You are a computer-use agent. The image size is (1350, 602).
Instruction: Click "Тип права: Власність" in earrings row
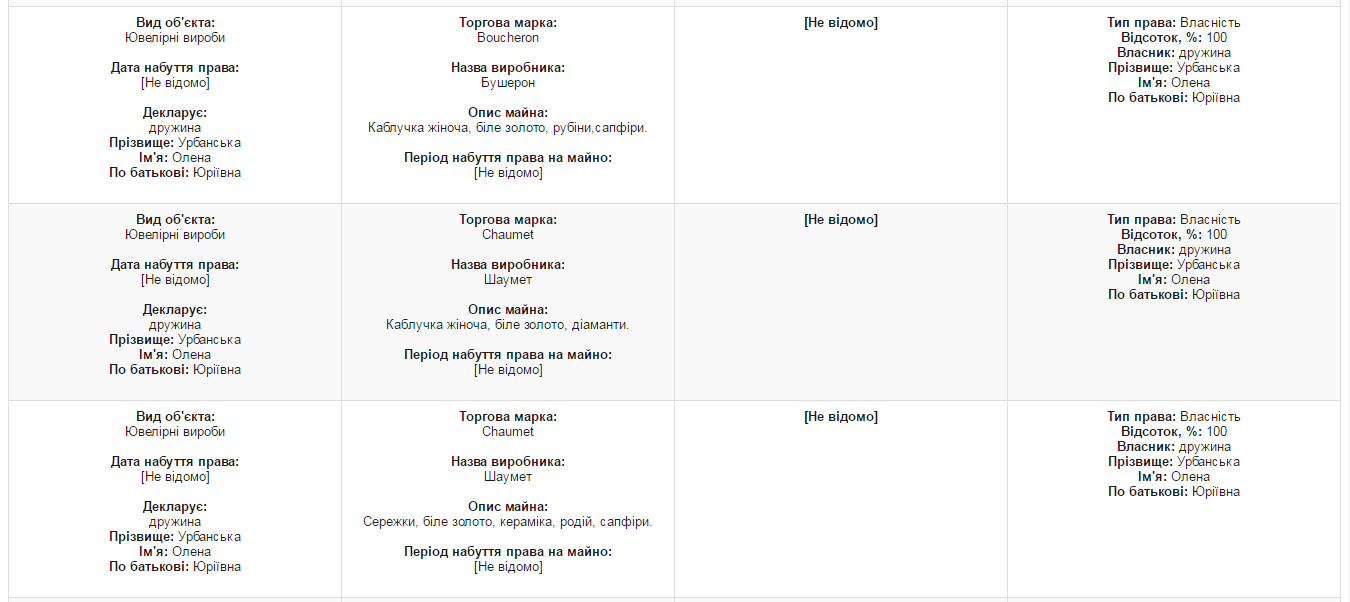point(1174,417)
